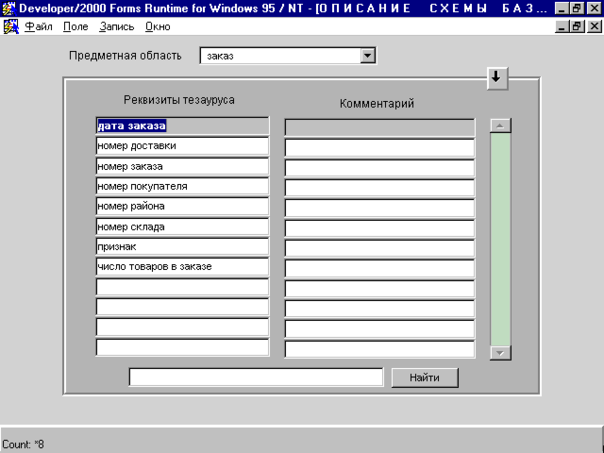Restore the inner form window
This screenshot has height=453, width=604.
[x=577, y=27]
